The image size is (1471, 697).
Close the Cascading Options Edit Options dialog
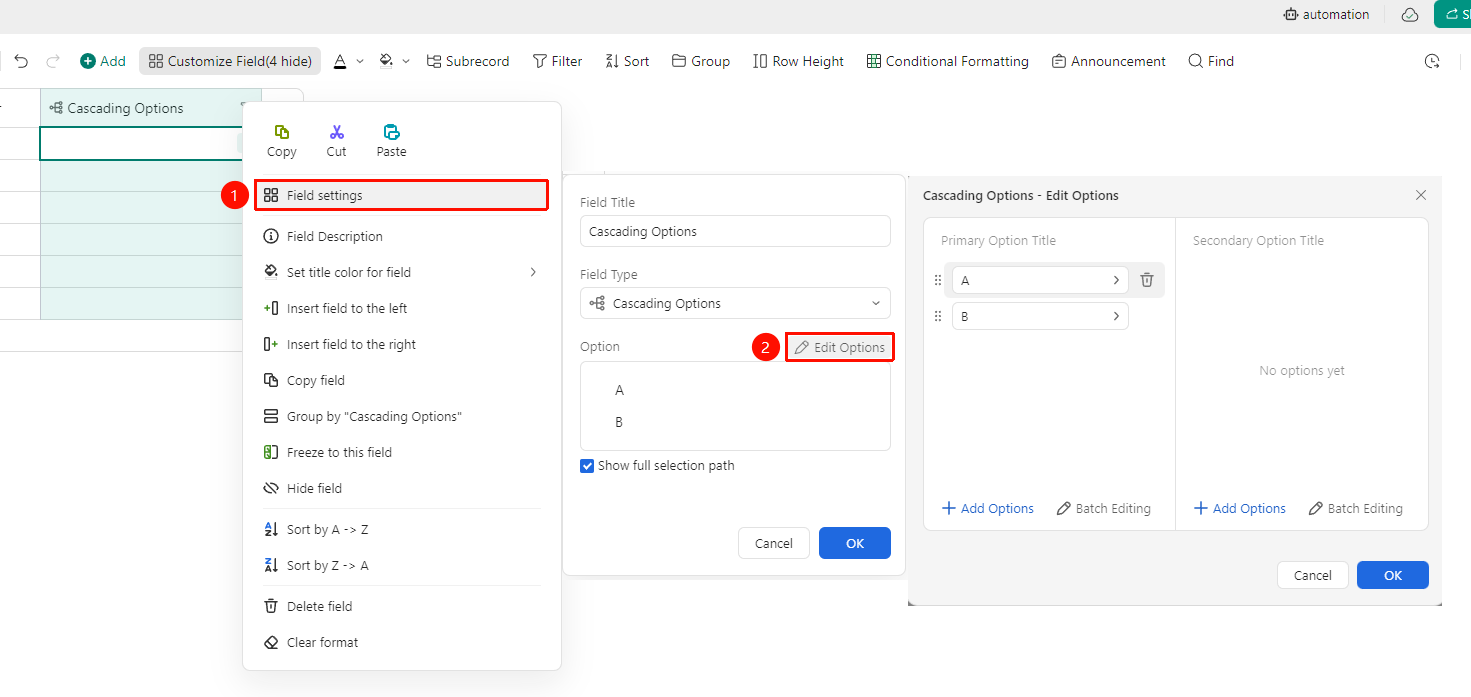coord(1421,195)
